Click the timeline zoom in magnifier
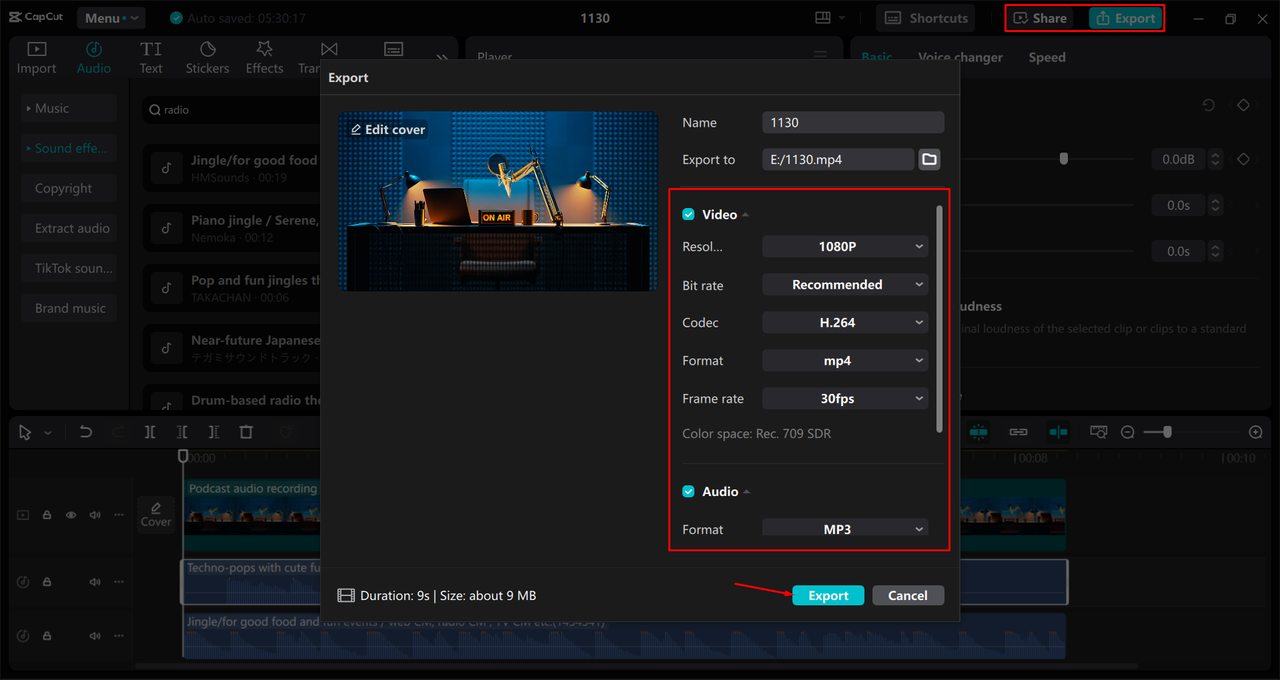Viewport: 1280px width, 680px height. click(x=1256, y=432)
